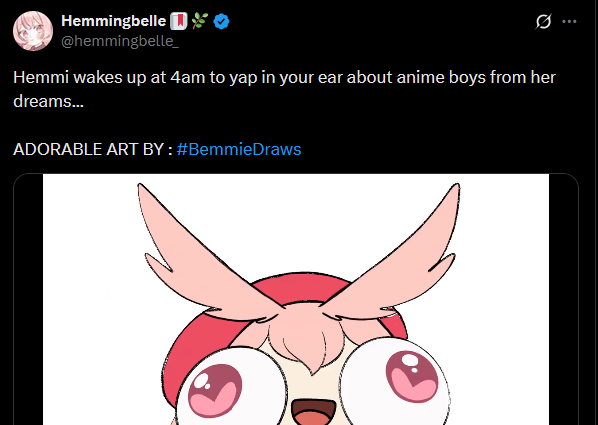Open the attached chibi artwork image
Viewport: 598px width, 425px height.
click(296, 299)
